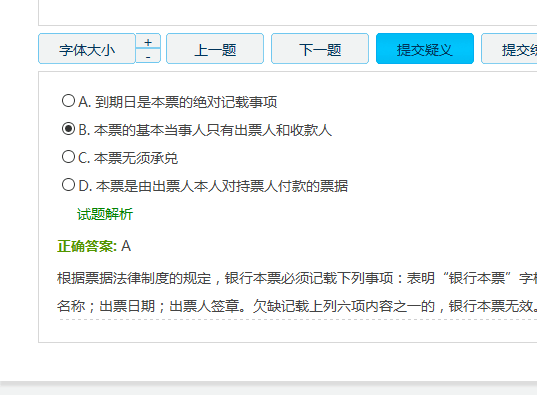Image resolution: width=537 pixels, height=395 pixels.
Task: Click the text 本票的基本当事人只有出票人和收款人
Action: [x=213, y=130]
